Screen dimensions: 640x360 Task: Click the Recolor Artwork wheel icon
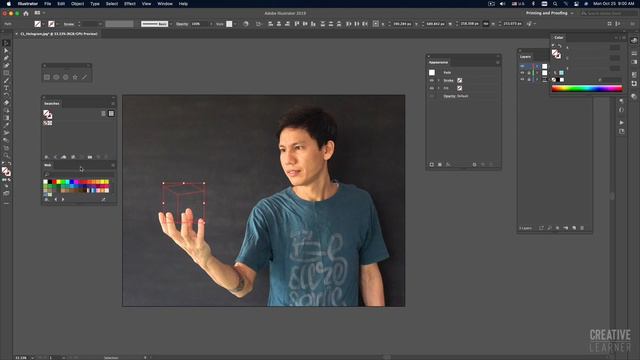point(246,24)
